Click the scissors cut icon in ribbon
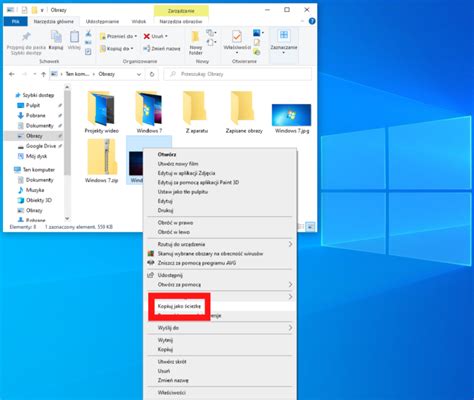 click(88, 33)
